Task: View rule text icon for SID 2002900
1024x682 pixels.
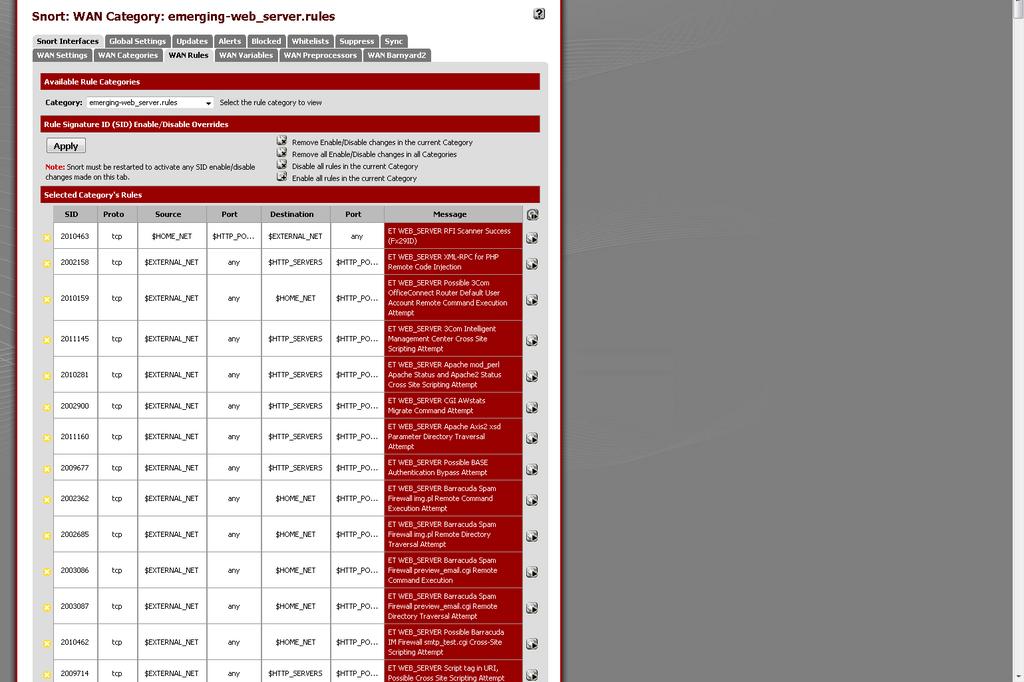Action: pyautogui.click(x=532, y=408)
